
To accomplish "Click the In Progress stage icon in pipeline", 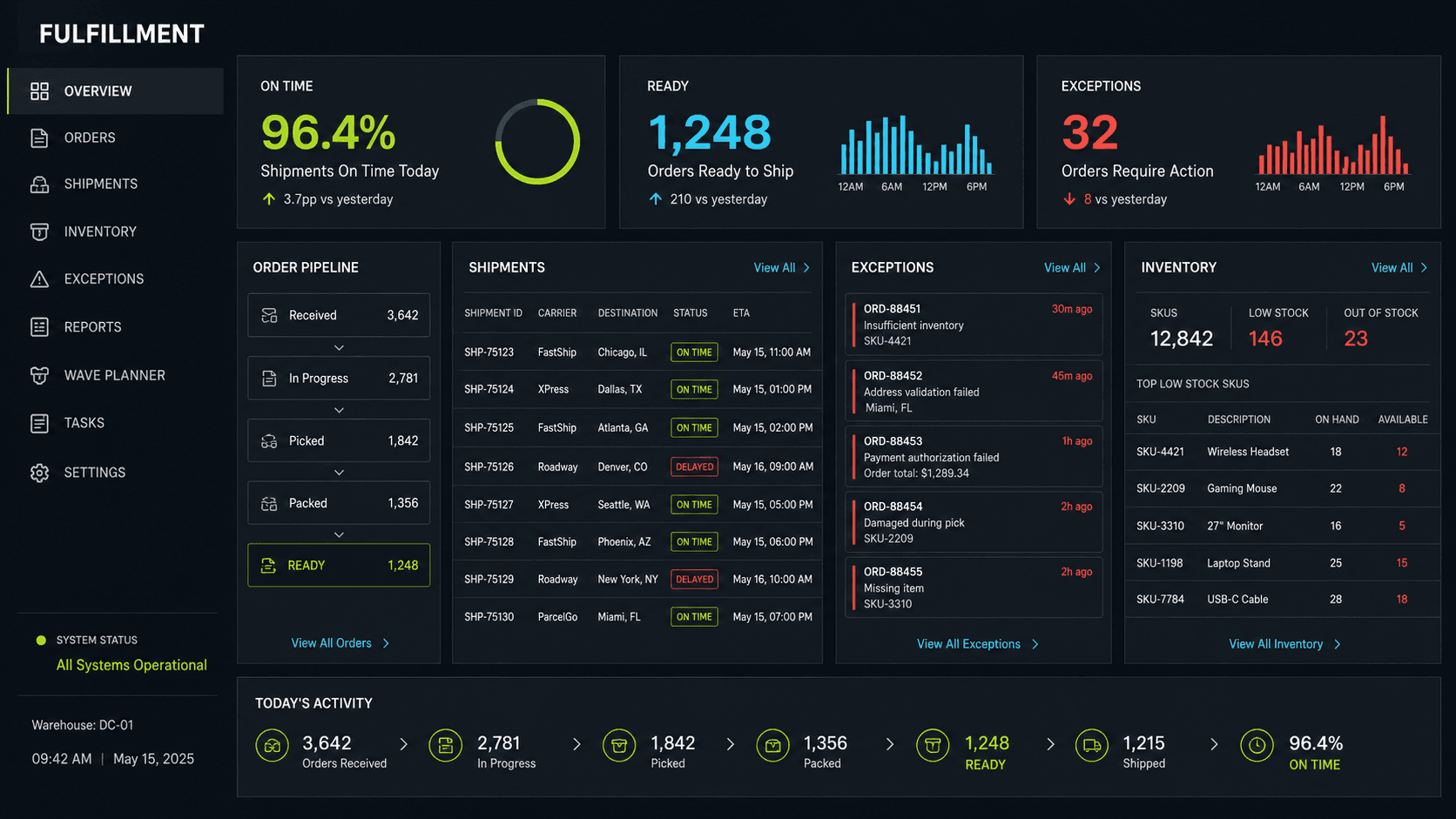I will (269, 379).
